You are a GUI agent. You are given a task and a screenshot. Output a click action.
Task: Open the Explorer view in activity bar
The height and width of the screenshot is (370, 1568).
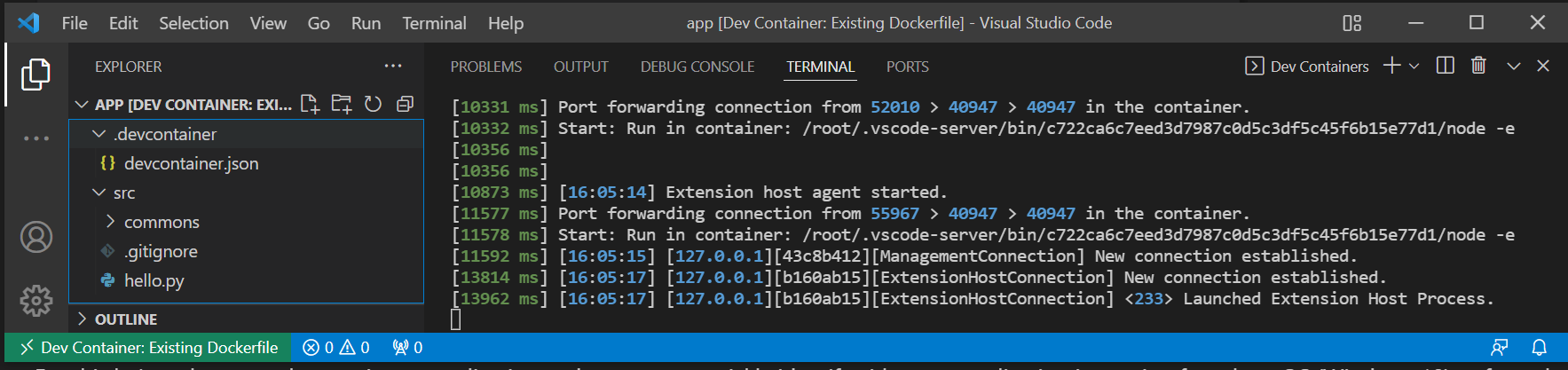tap(35, 75)
